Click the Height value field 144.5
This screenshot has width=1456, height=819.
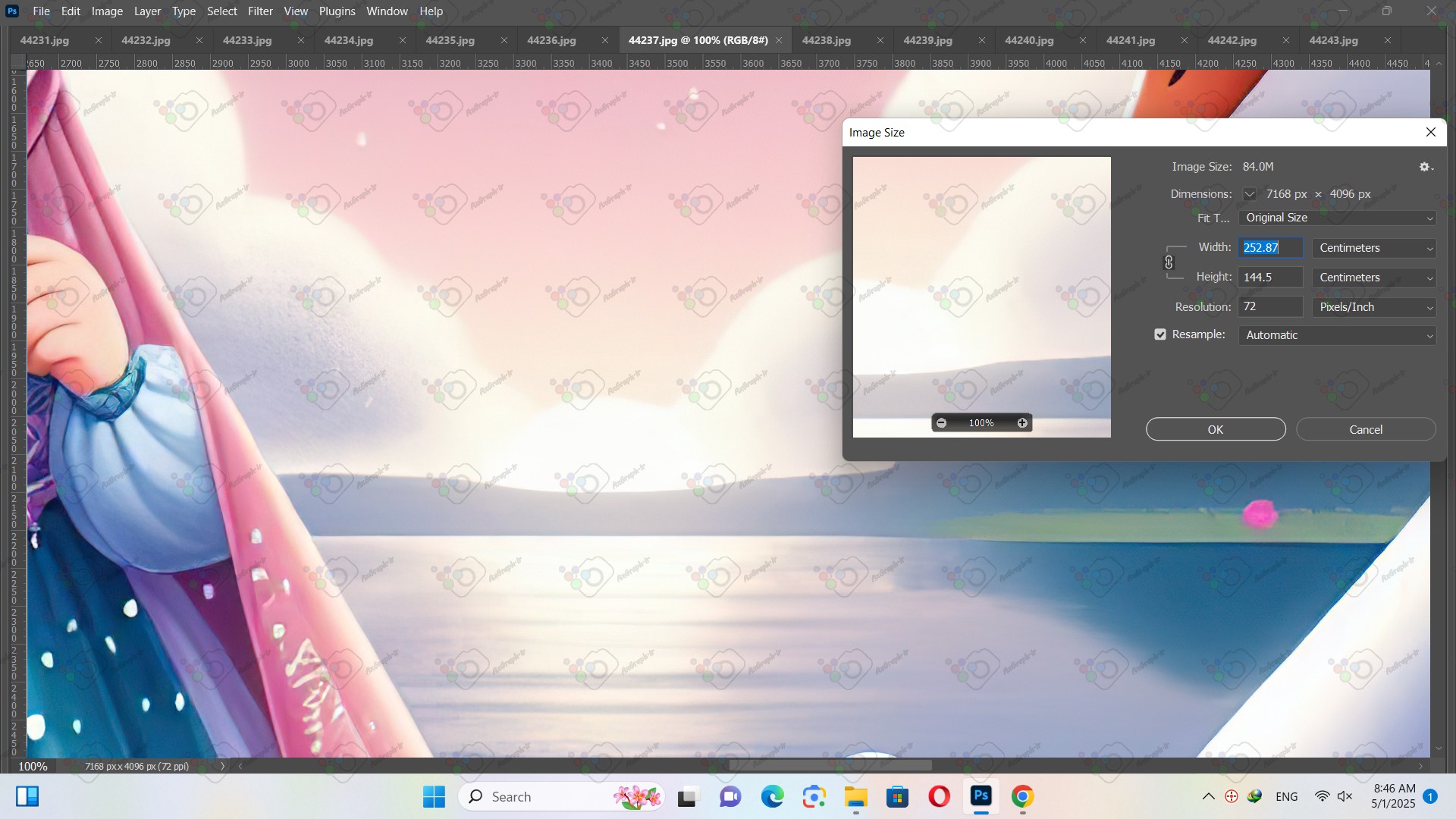tap(1271, 278)
